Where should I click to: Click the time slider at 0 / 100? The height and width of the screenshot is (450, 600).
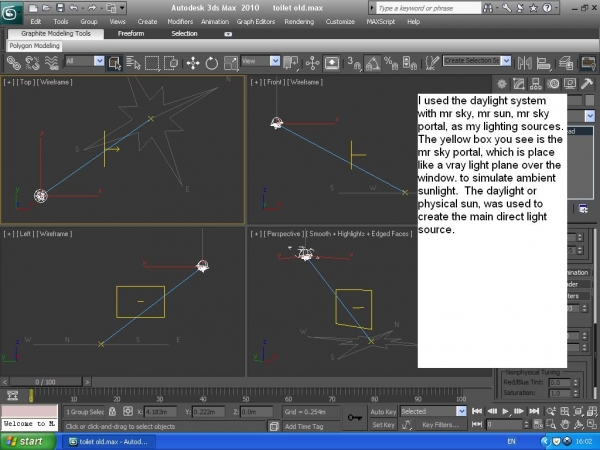[46, 382]
